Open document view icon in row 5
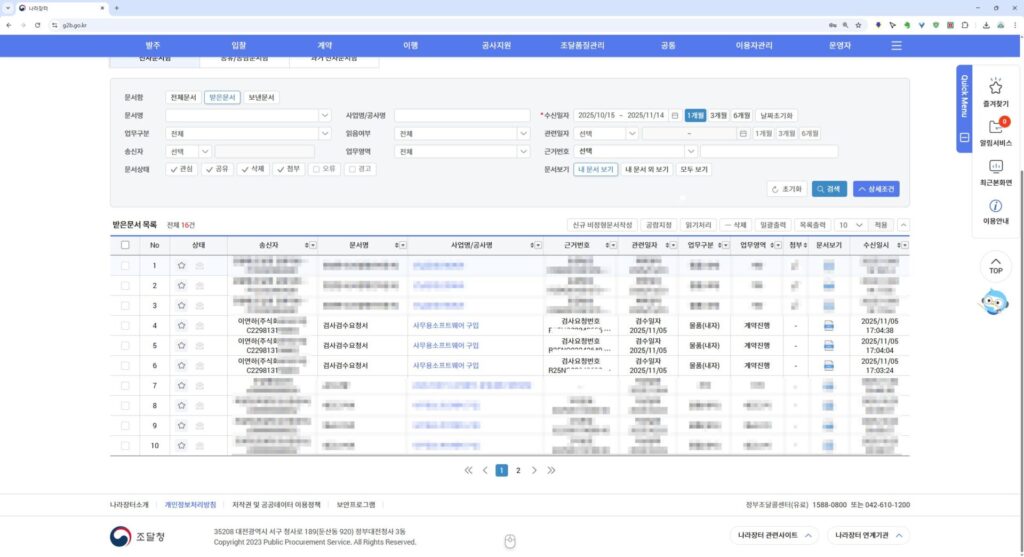The height and width of the screenshot is (557, 1024). 828,345
